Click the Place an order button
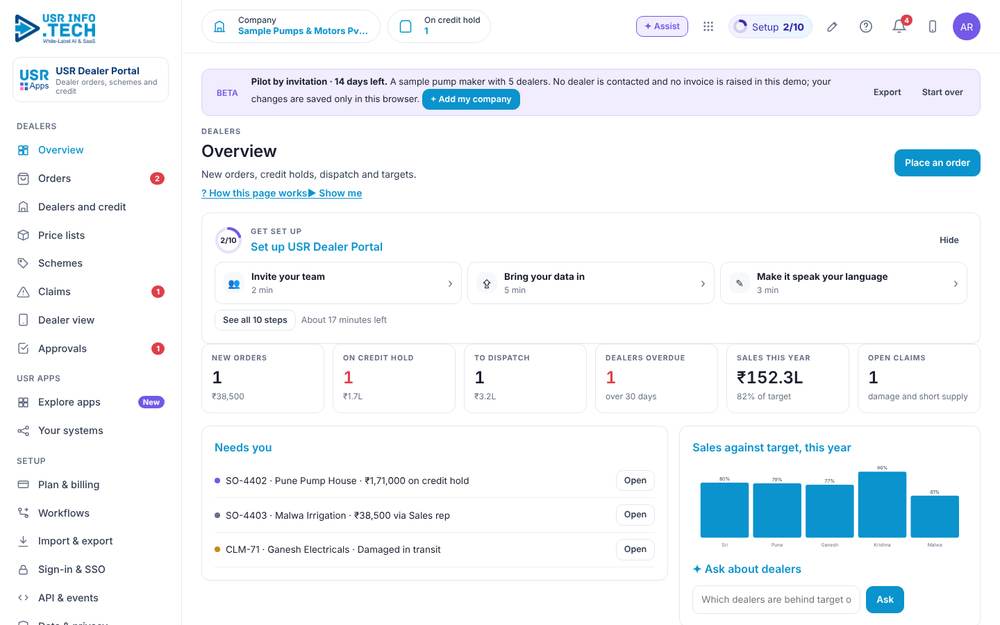The image size is (1000, 625). coord(937,163)
